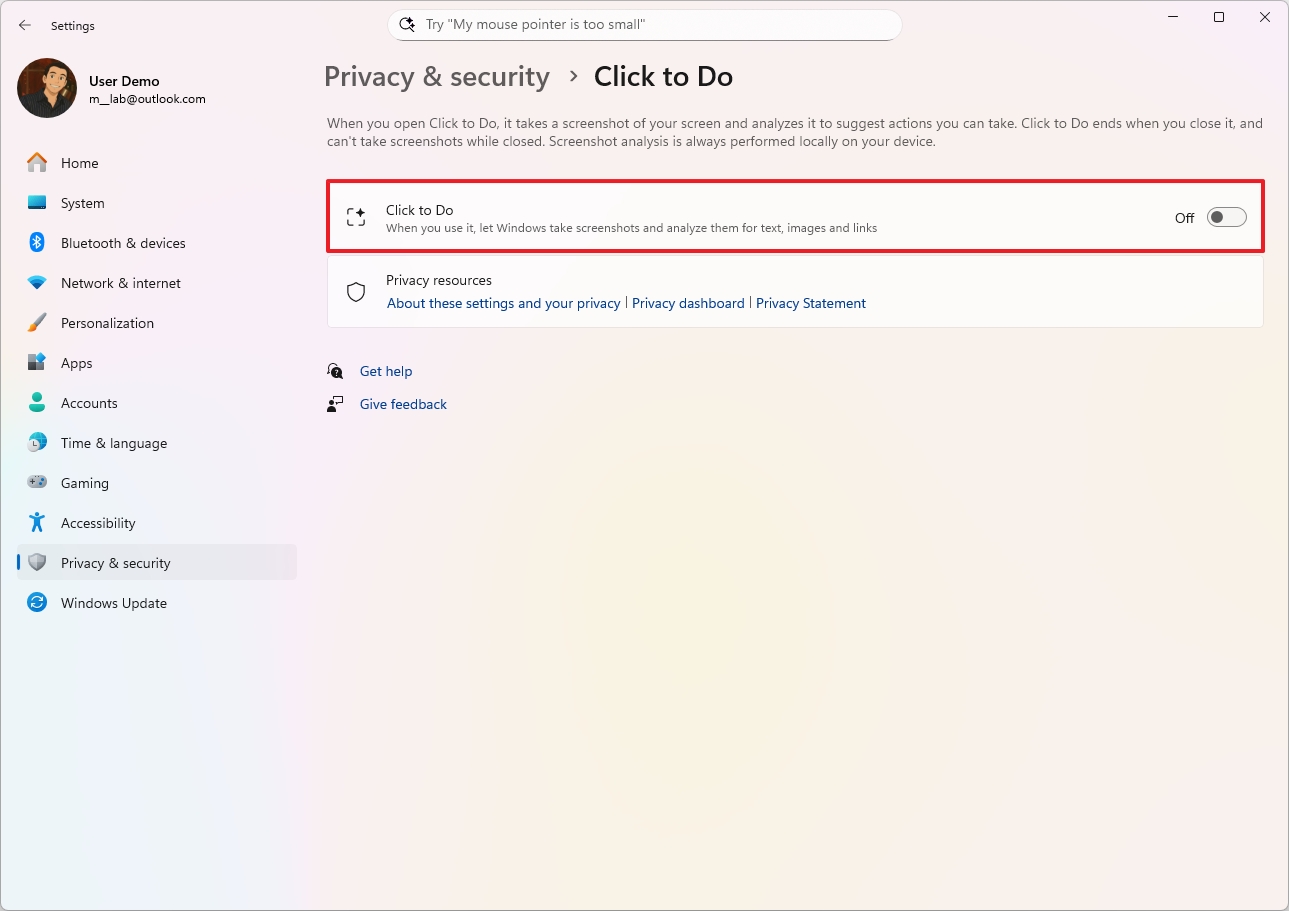The image size is (1289, 911).
Task: Click the Gaming controller icon
Action: point(37,482)
